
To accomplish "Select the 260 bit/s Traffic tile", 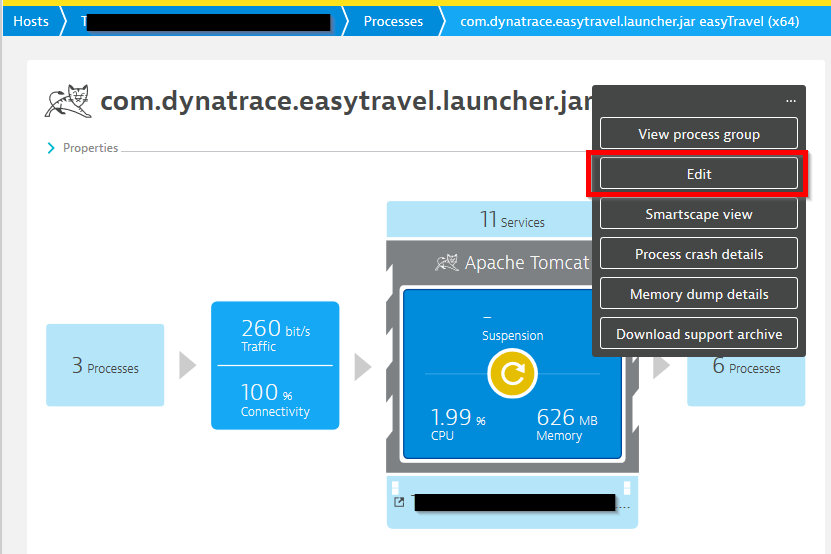I will coord(275,334).
